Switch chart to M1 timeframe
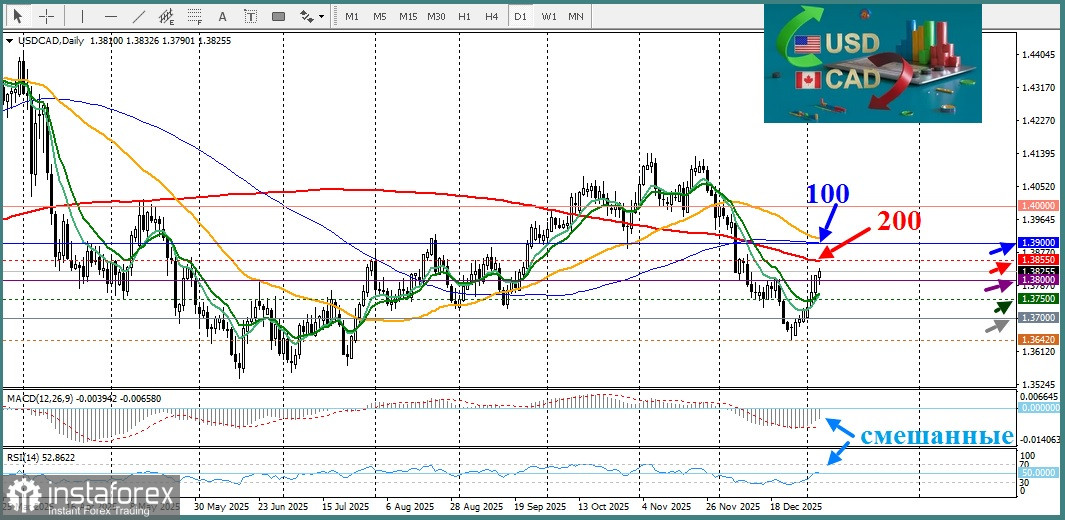The image size is (1065, 520). coord(351,16)
